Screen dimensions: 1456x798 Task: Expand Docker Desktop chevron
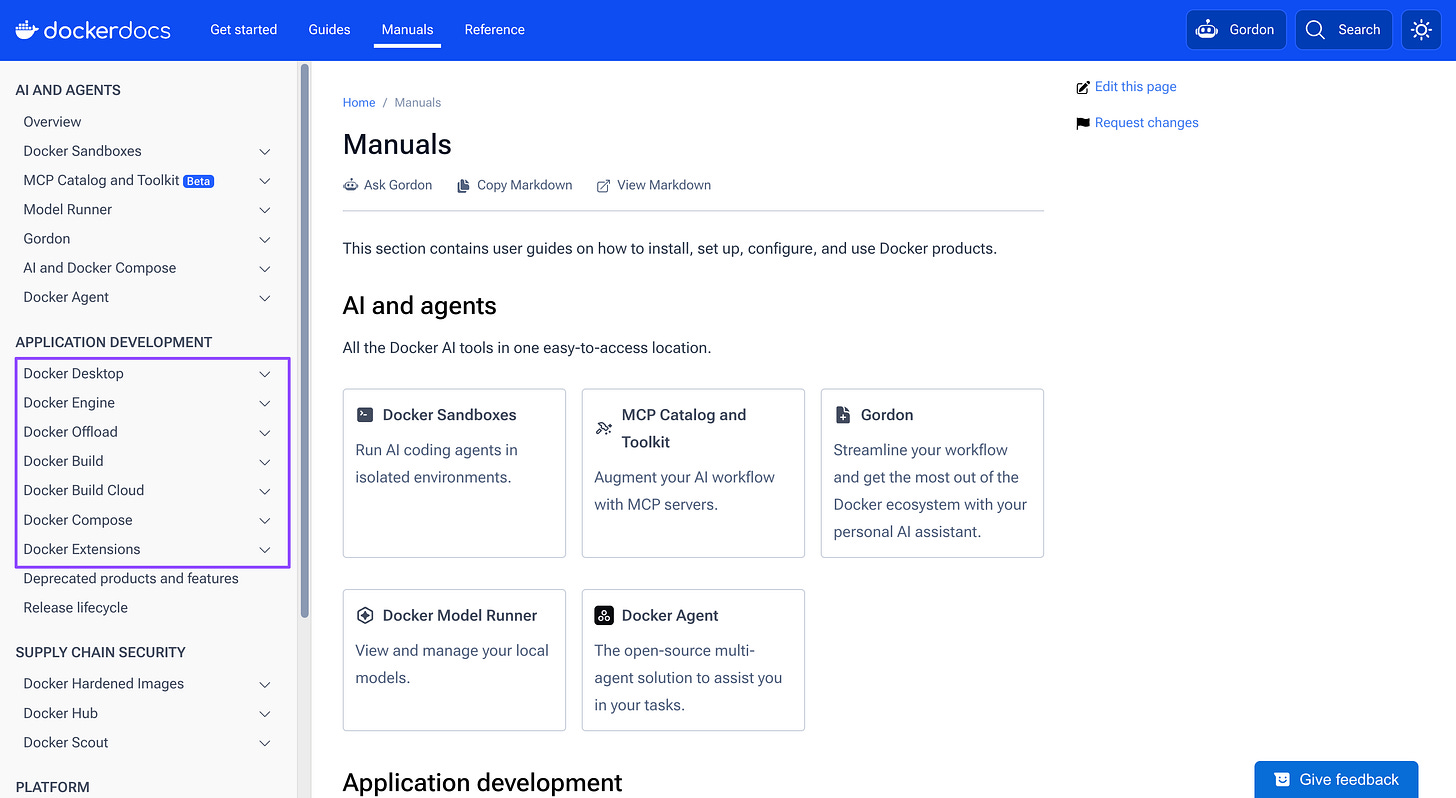tap(265, 373)
